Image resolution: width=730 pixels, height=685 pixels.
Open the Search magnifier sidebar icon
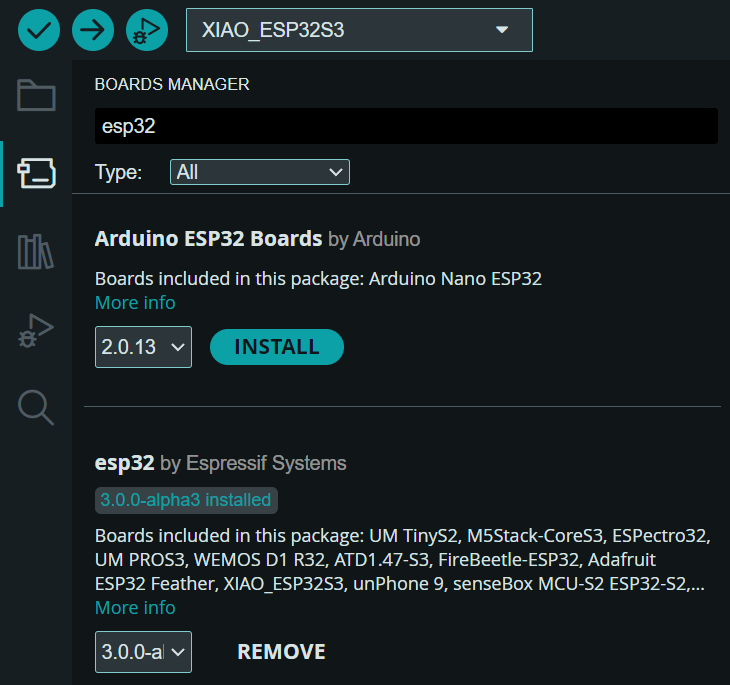(x=36, y=408)
